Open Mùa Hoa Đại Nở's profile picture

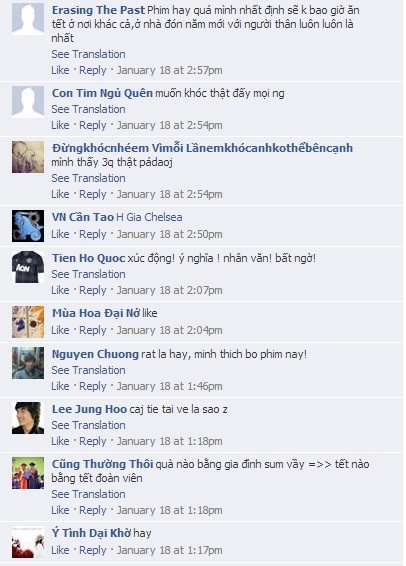(28, 322)
